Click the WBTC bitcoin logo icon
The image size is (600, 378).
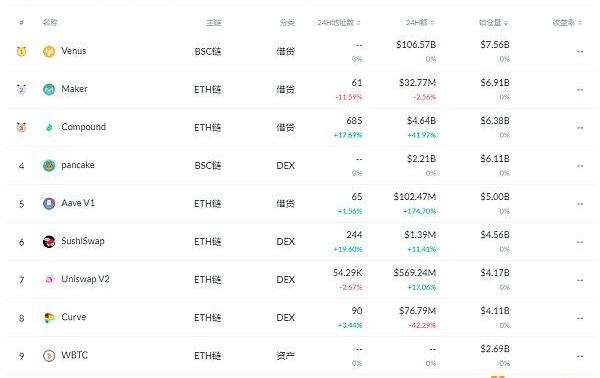click(49, 356)
